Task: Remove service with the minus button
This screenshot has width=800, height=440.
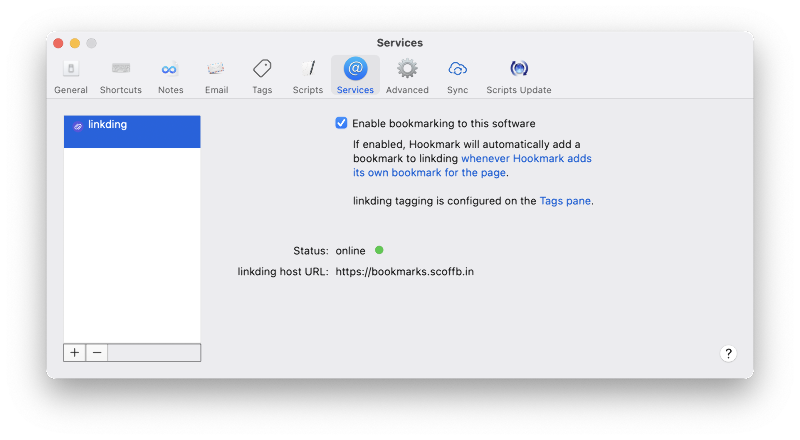Action: (x=97, y=353)
